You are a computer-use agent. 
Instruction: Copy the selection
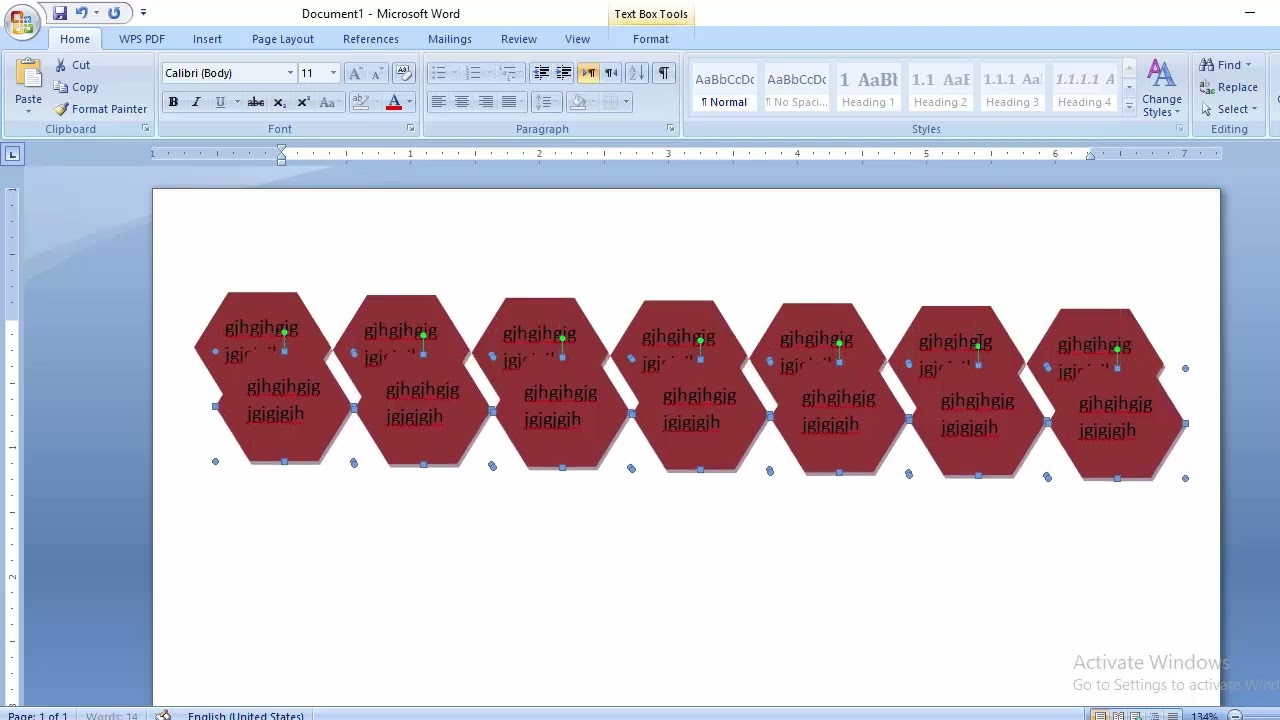point(76,87)
